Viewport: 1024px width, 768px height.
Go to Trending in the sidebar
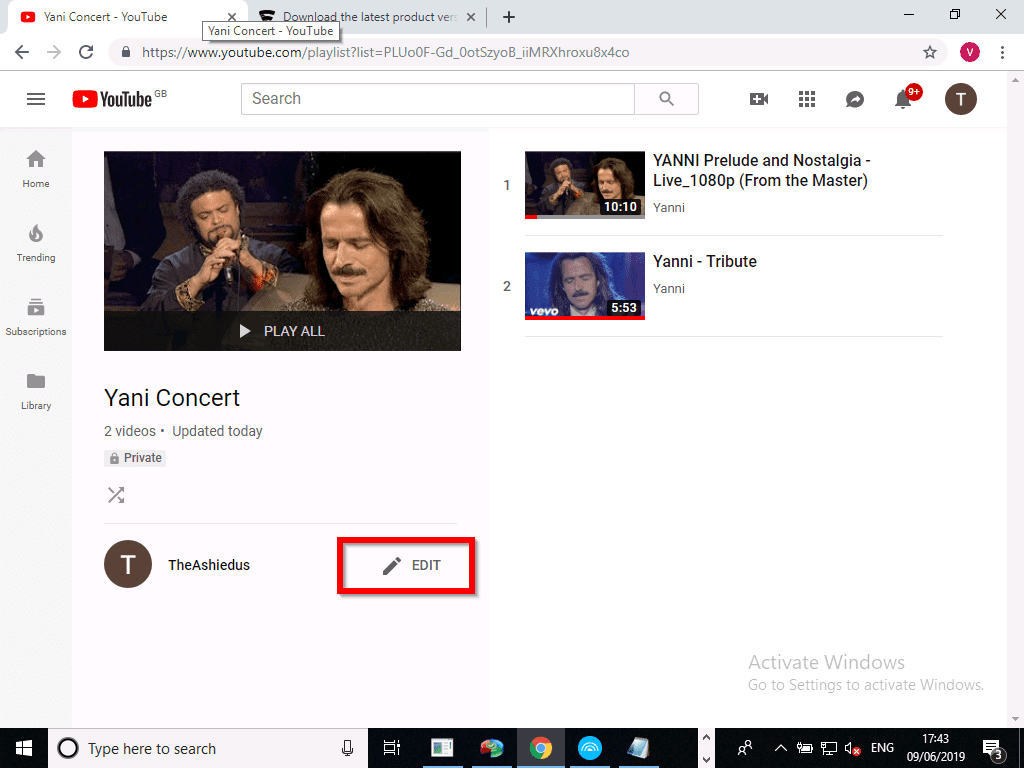point(36,243)
